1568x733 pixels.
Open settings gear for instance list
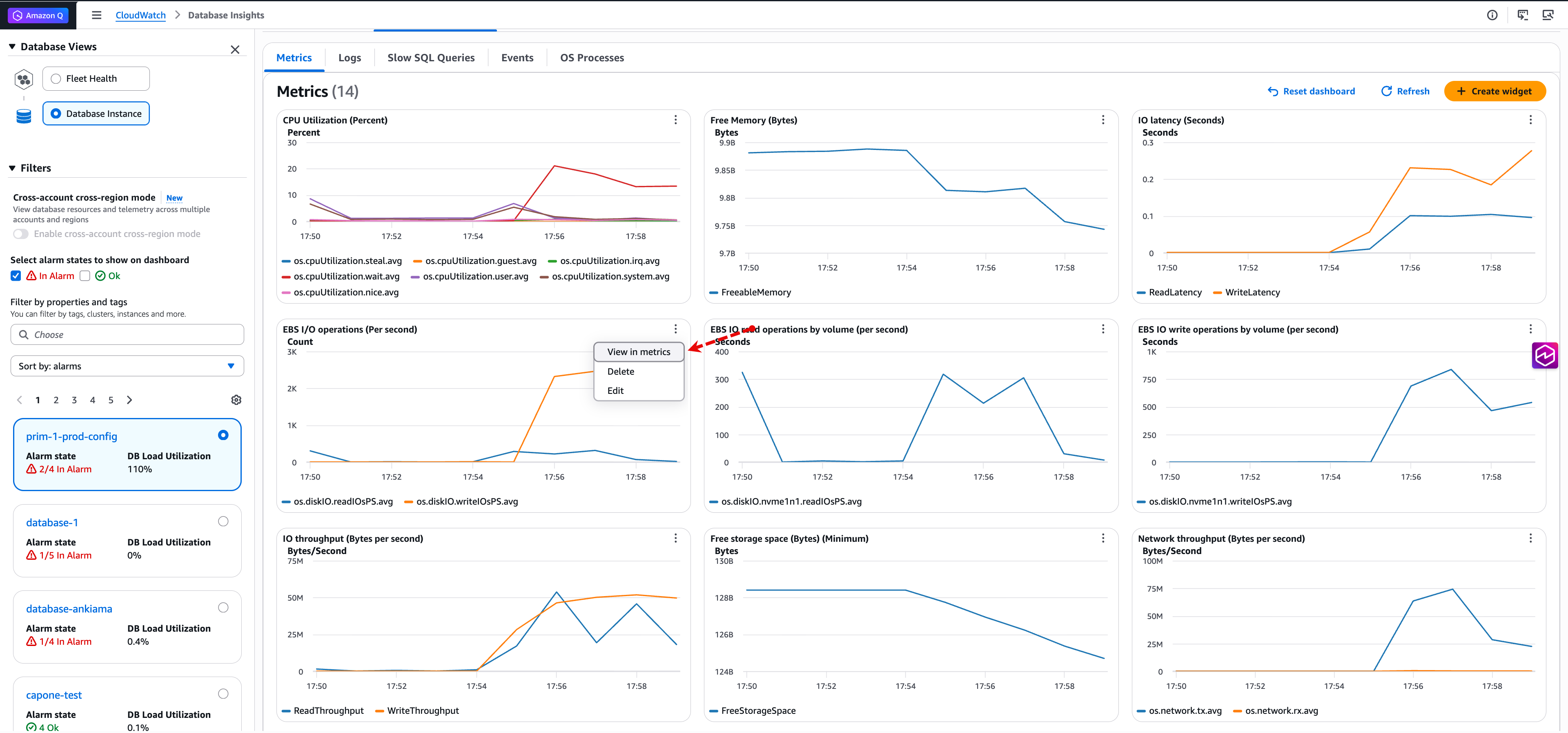pos(236,400)
